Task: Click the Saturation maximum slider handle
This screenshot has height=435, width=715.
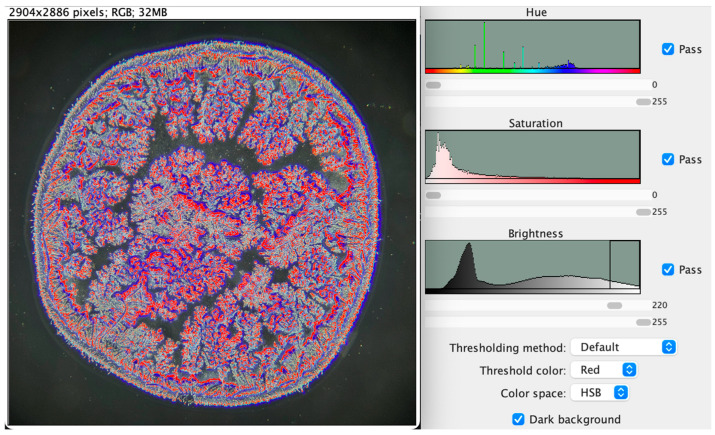Action: click(x=643, y=212)
